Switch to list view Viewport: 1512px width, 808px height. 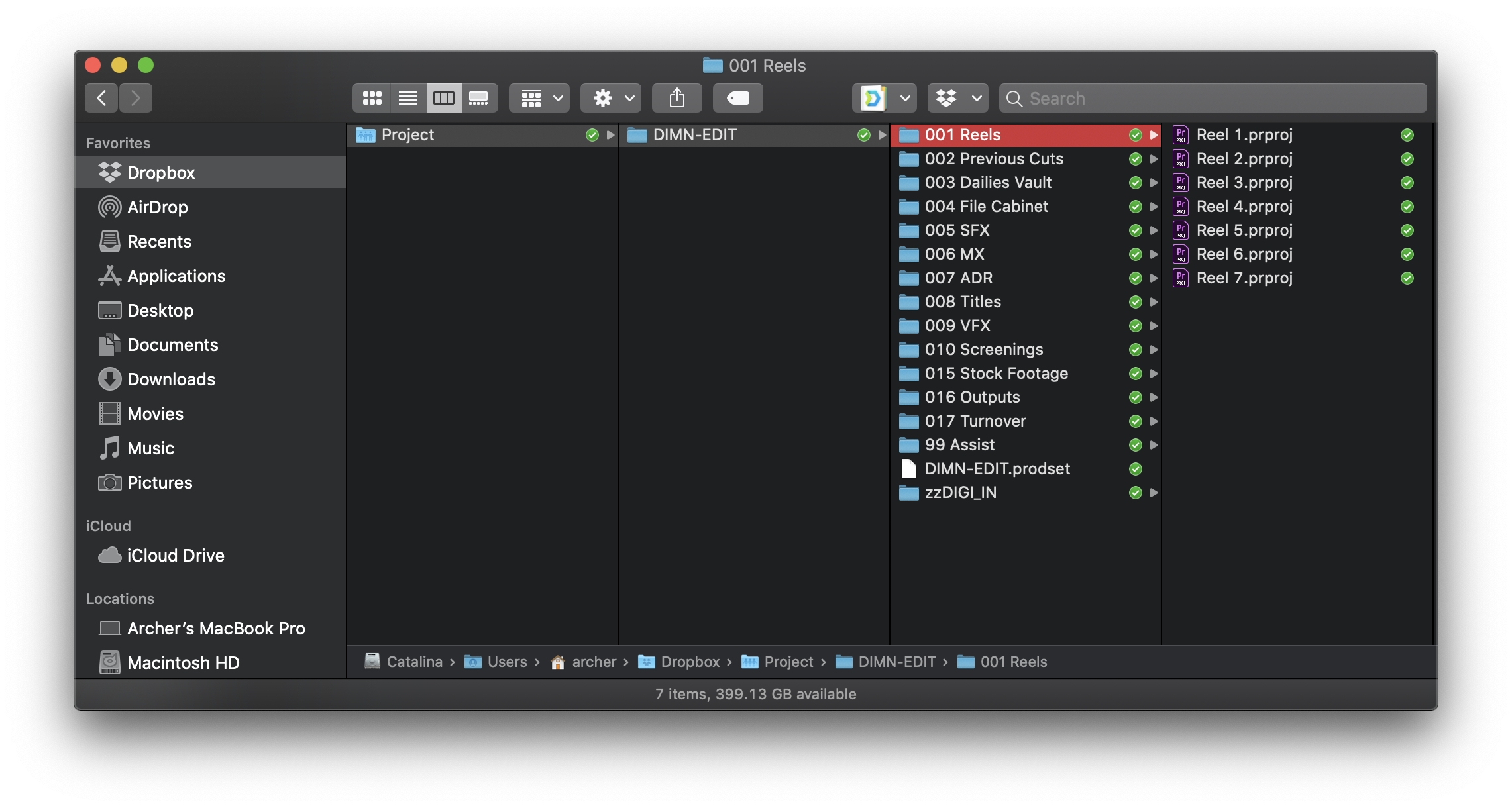tap(407, 97)
